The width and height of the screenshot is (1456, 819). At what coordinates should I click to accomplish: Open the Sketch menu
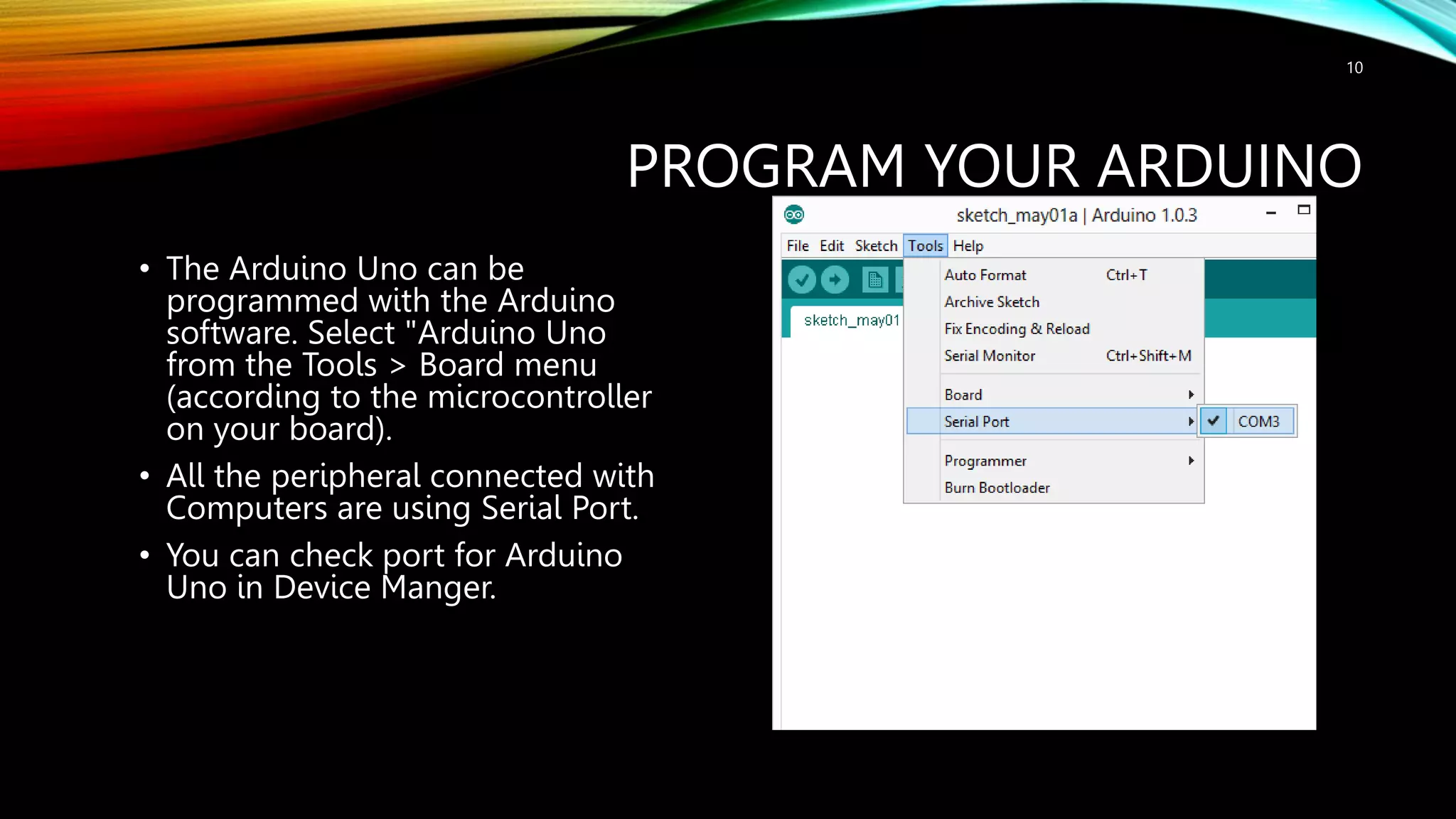[x=876, y=246]
